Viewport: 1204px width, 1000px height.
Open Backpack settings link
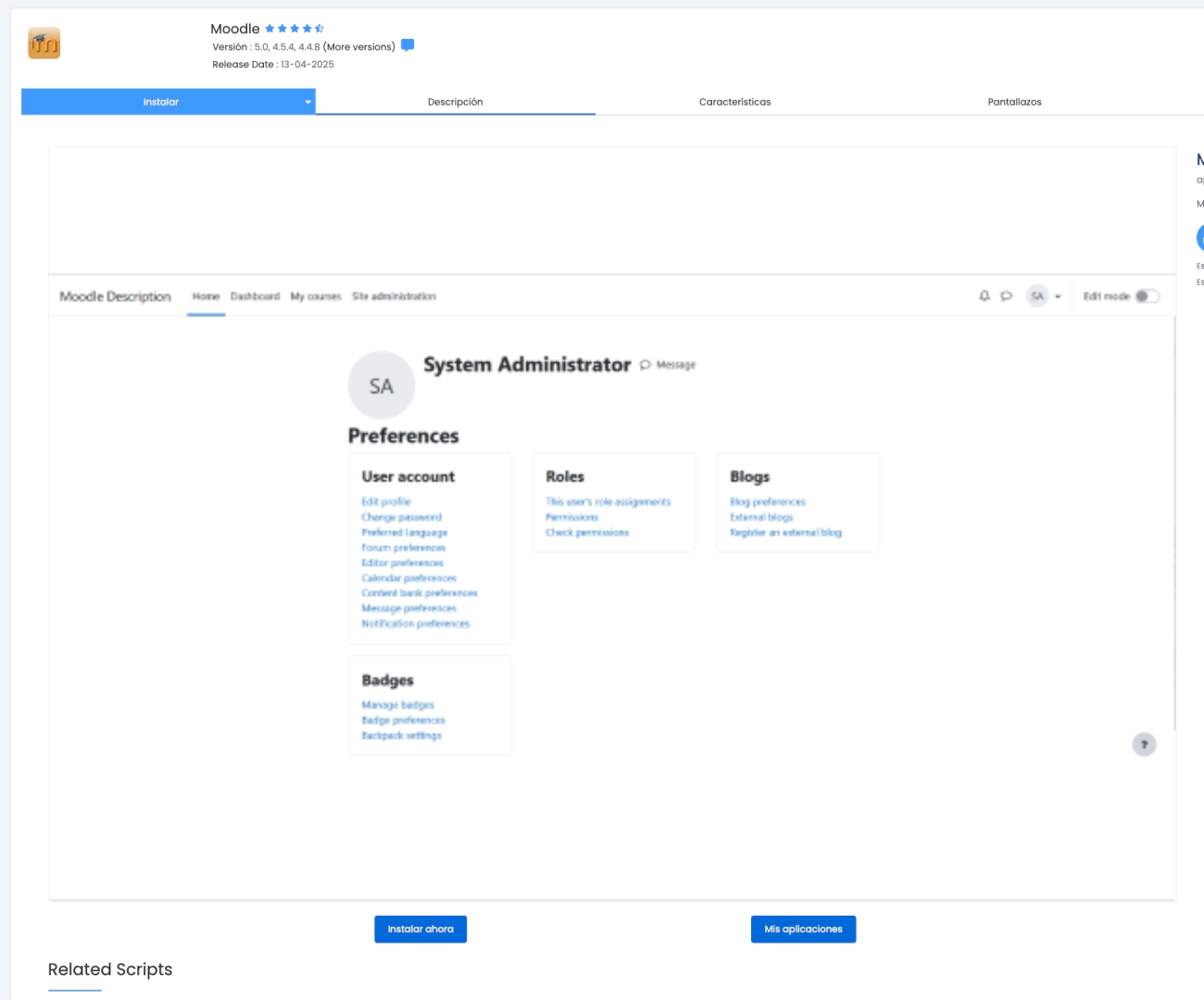pos(402,736)
